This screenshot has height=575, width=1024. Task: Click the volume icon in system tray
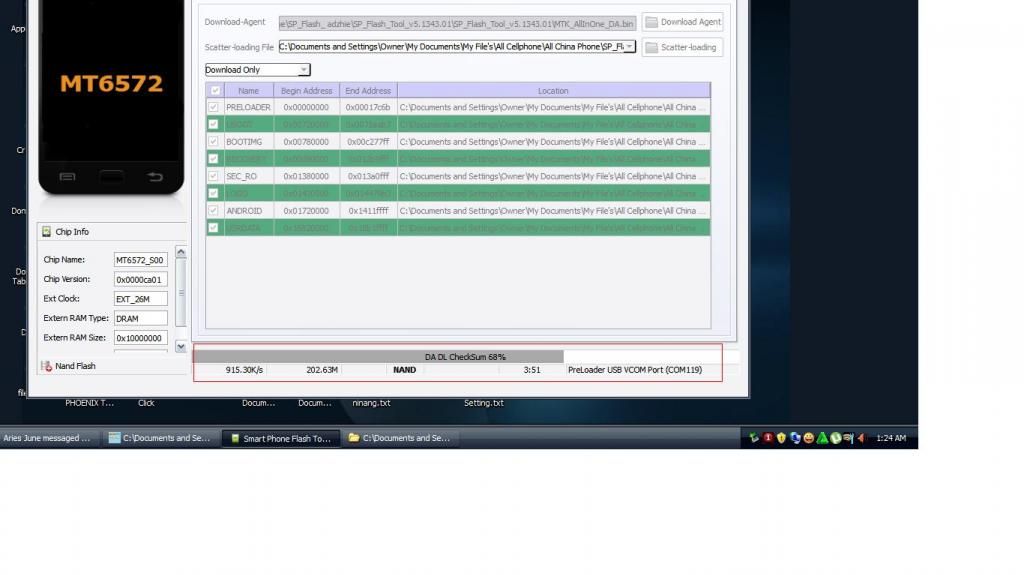click(x=859, y=438)
